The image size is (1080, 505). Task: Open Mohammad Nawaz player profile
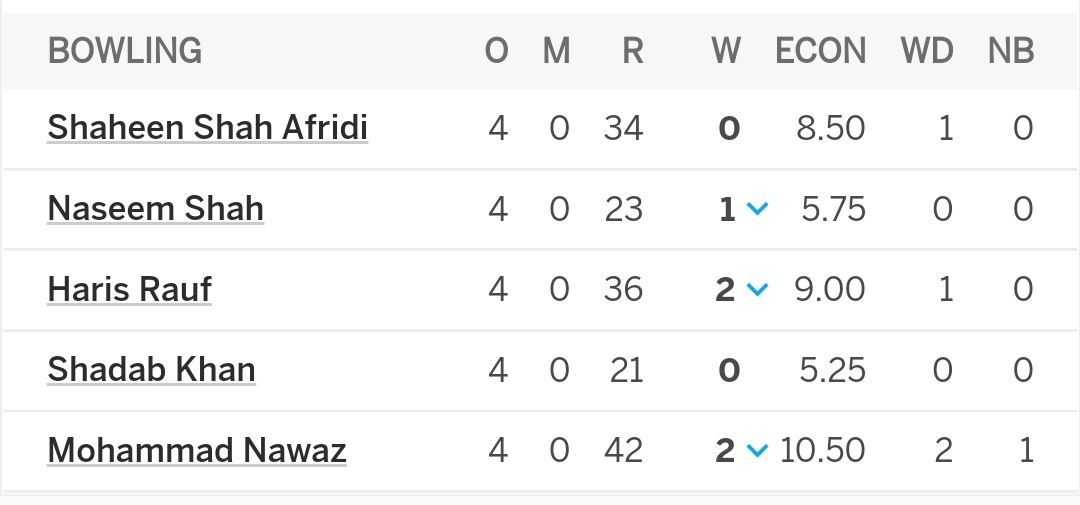point(197,451)
